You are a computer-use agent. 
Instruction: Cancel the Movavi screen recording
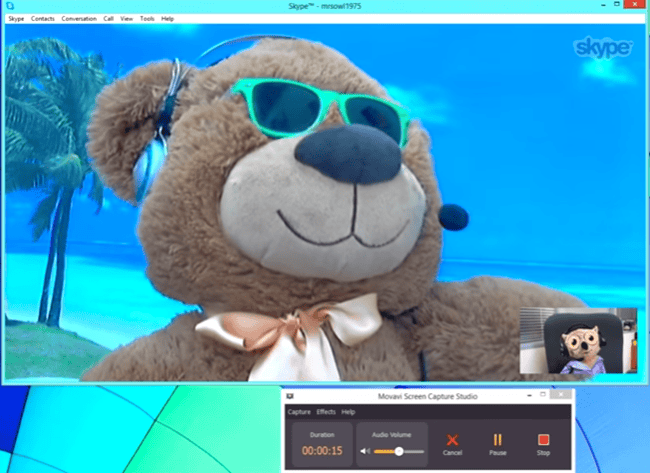(452, 444)
